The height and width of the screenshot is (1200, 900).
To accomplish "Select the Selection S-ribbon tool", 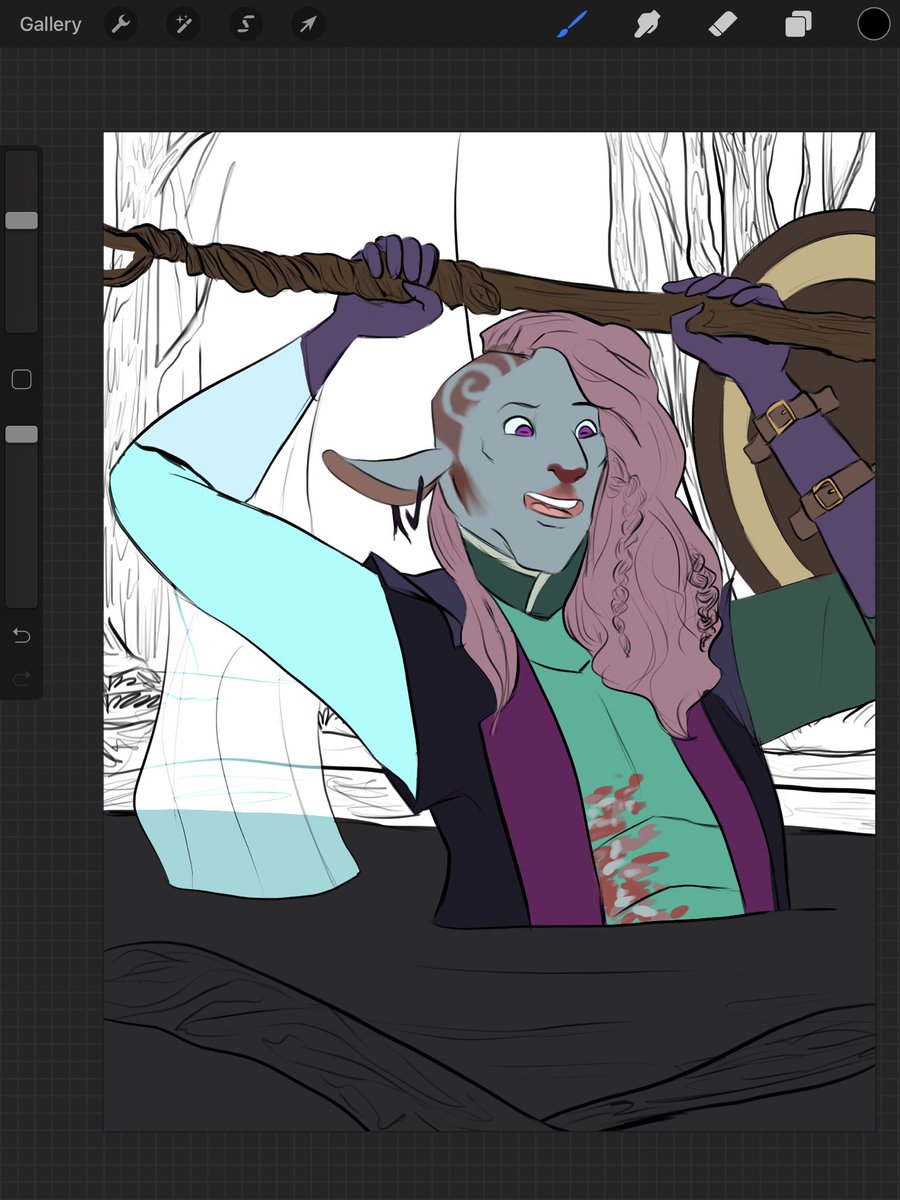I will [x=245, y=24].
